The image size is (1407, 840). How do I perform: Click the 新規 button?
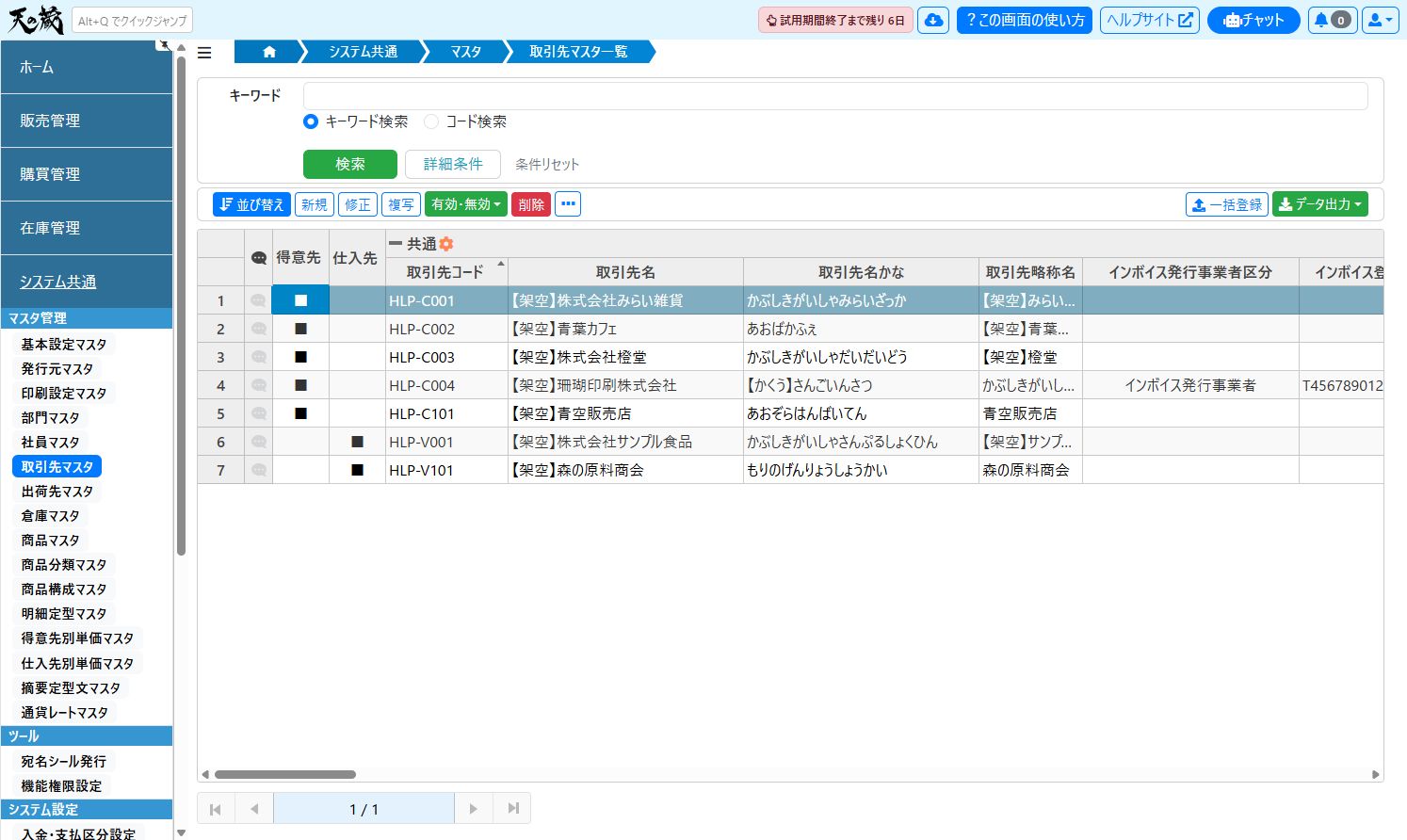pyautogui.click(x=315, y=203)
